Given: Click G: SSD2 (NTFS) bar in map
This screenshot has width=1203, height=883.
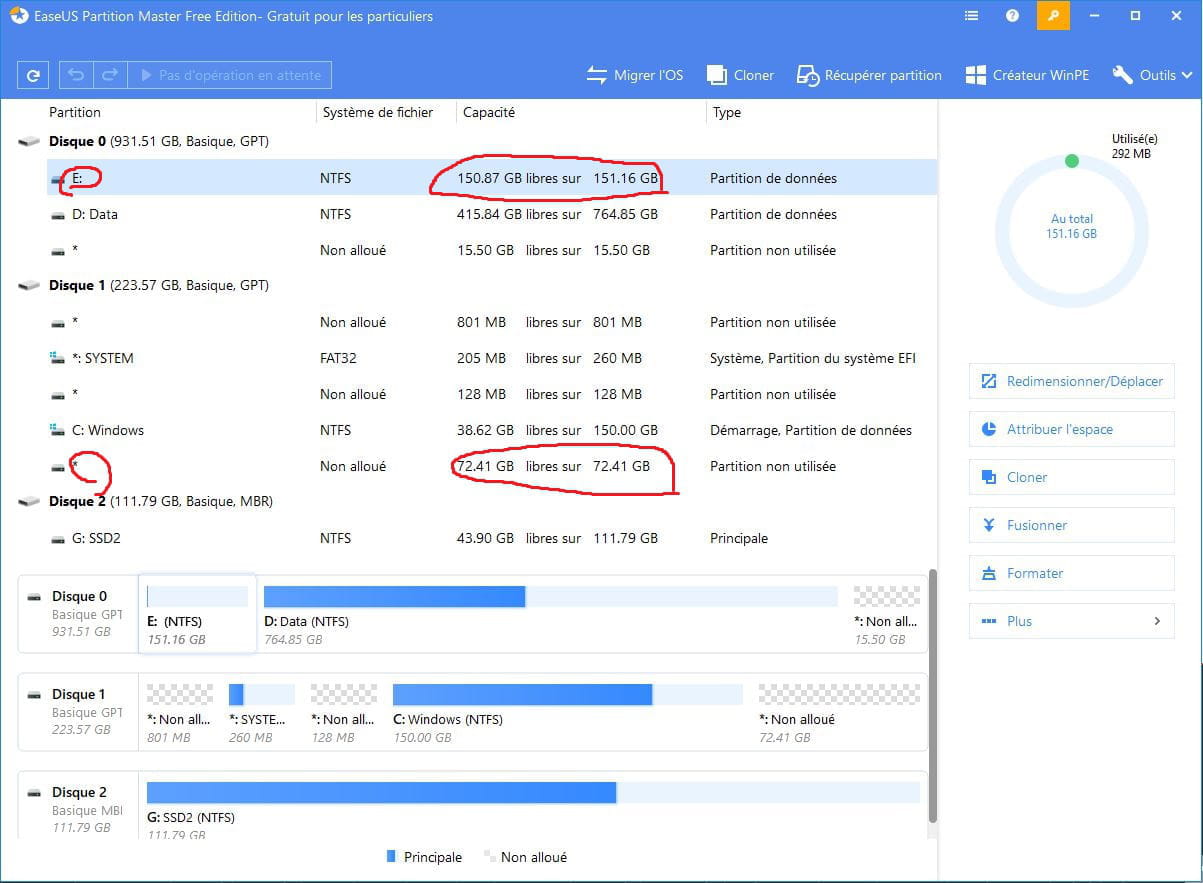Looking at the screenshot, I should pos(533,793).
